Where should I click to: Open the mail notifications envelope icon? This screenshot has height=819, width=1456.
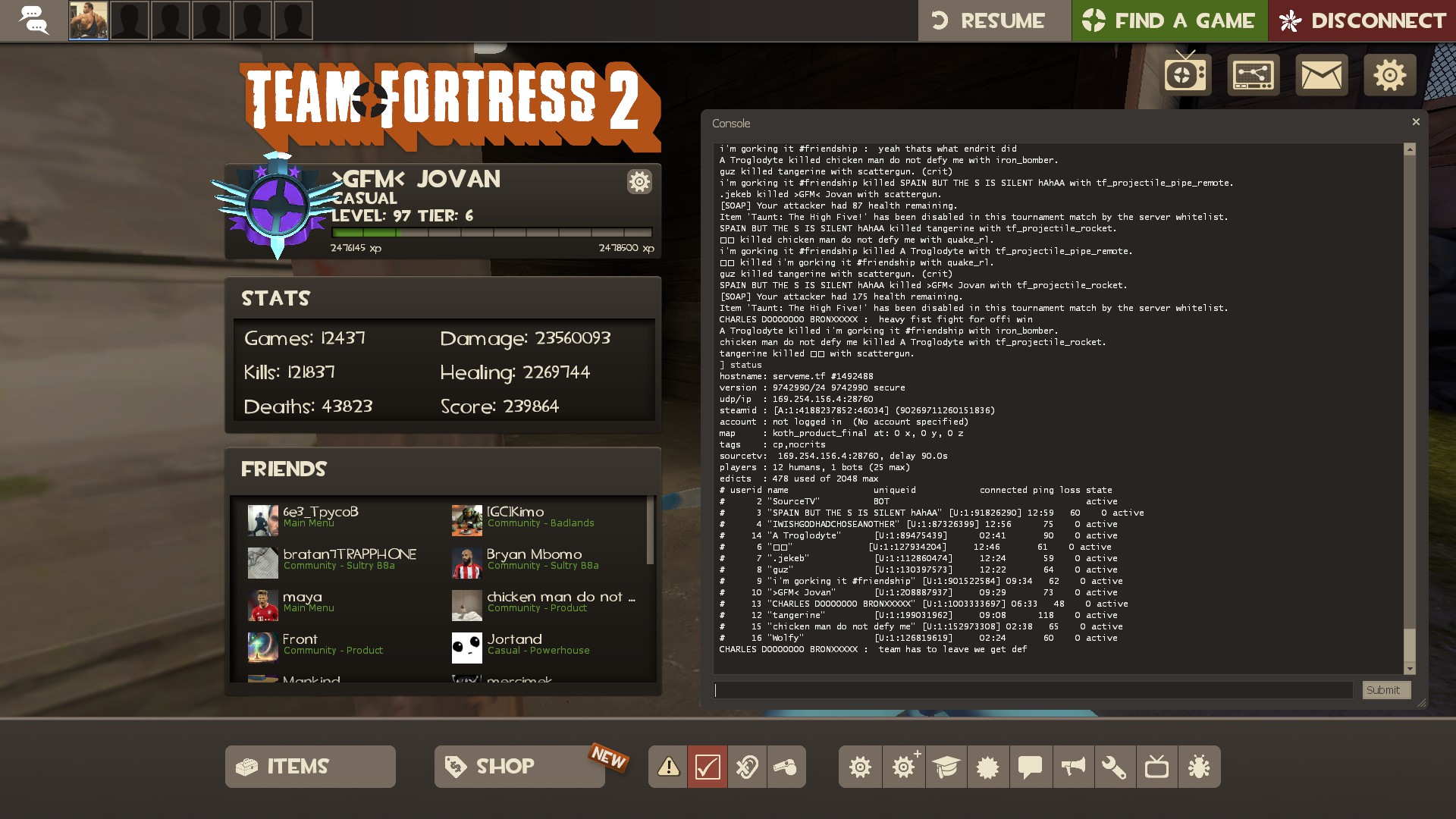tap(1322, 74)
